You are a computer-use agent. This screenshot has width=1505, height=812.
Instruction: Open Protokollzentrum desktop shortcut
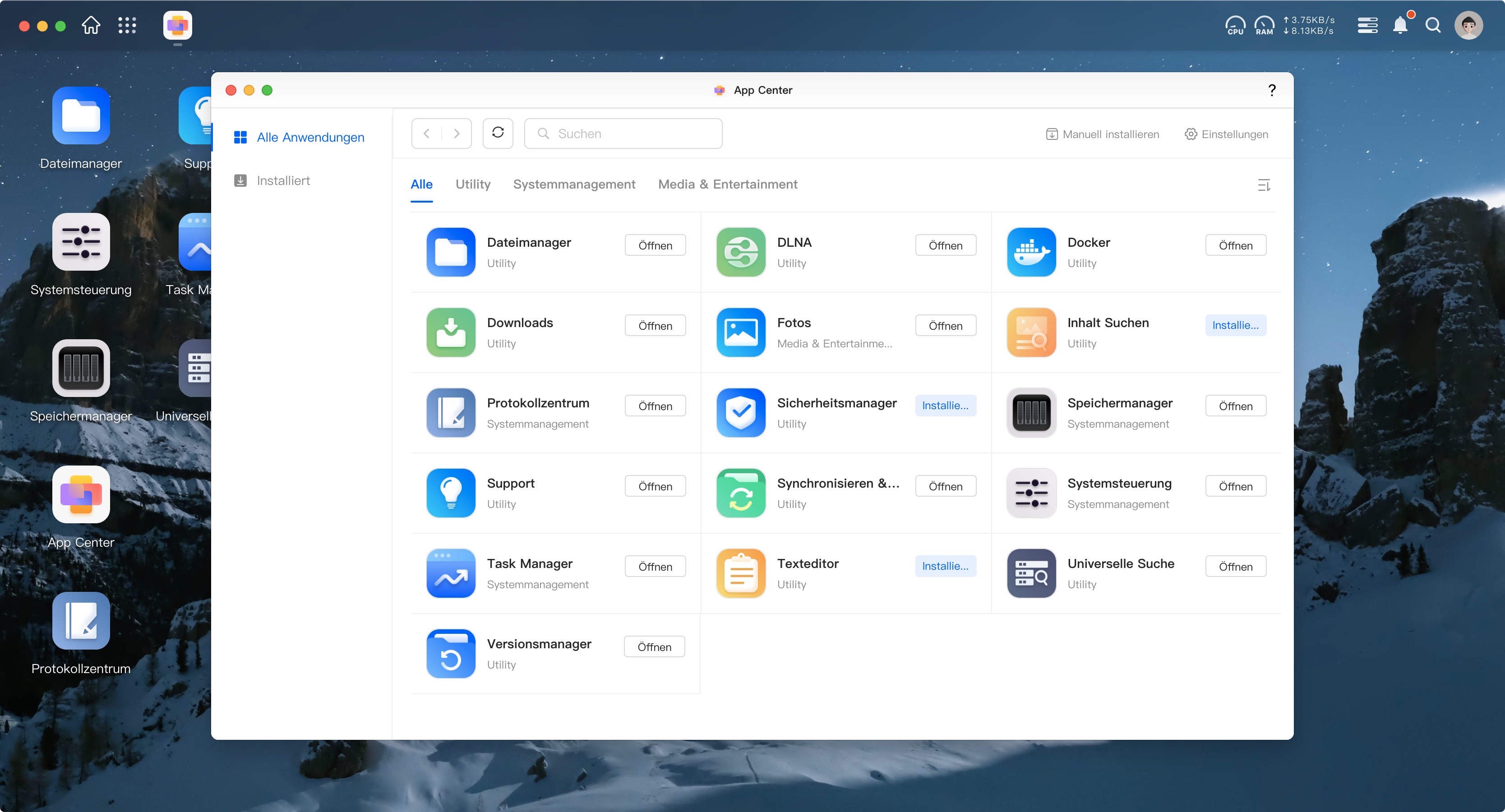(81, 621)
